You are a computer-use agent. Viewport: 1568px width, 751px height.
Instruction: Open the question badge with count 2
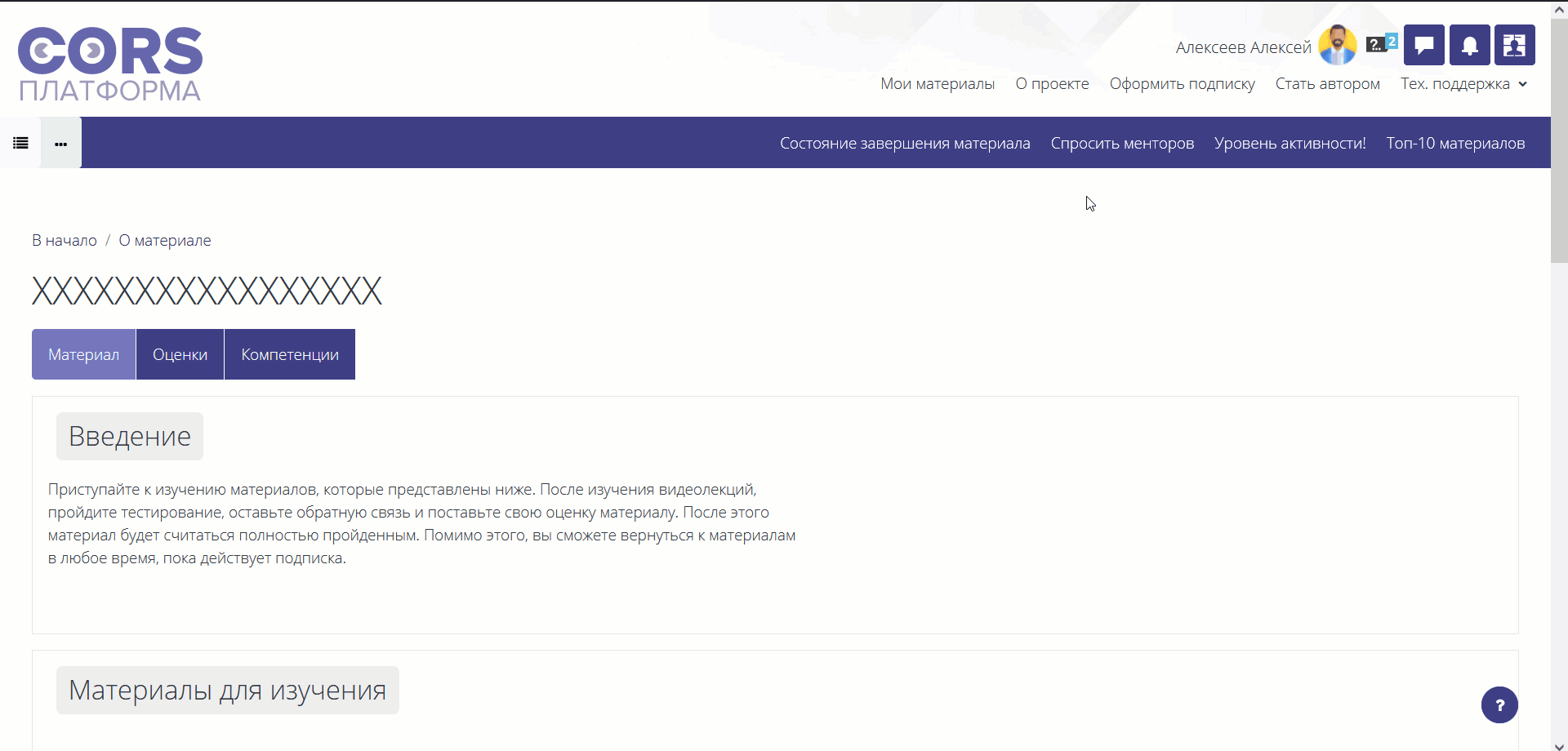pos(1381,44)
